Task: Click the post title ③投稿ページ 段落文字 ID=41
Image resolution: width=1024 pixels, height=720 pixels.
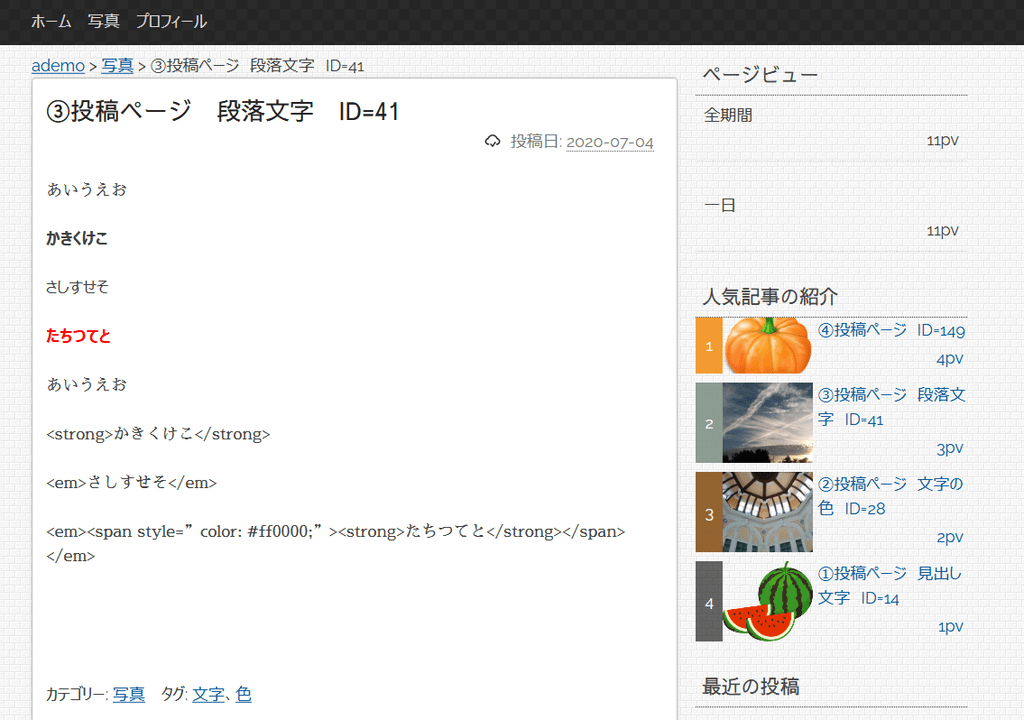Action: pos(223,111)
